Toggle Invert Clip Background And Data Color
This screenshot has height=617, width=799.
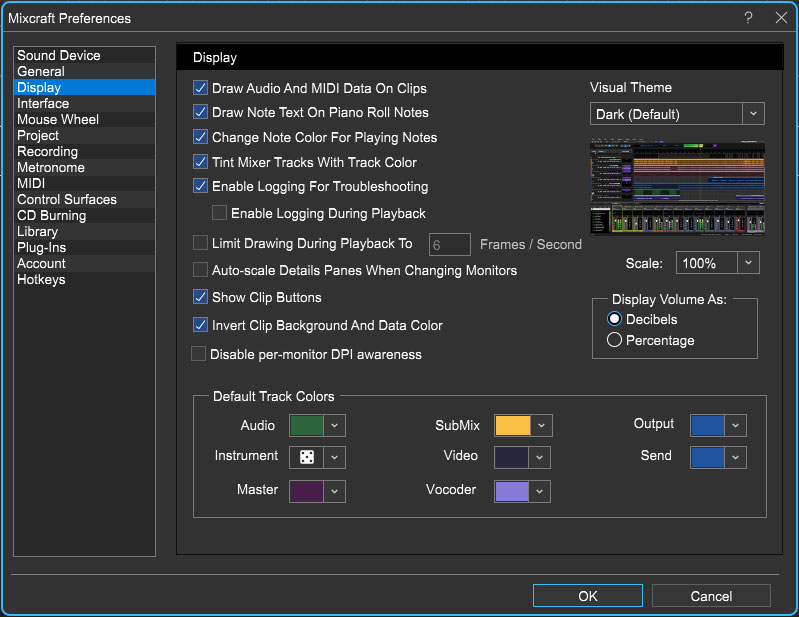click(x=200, y=325)
